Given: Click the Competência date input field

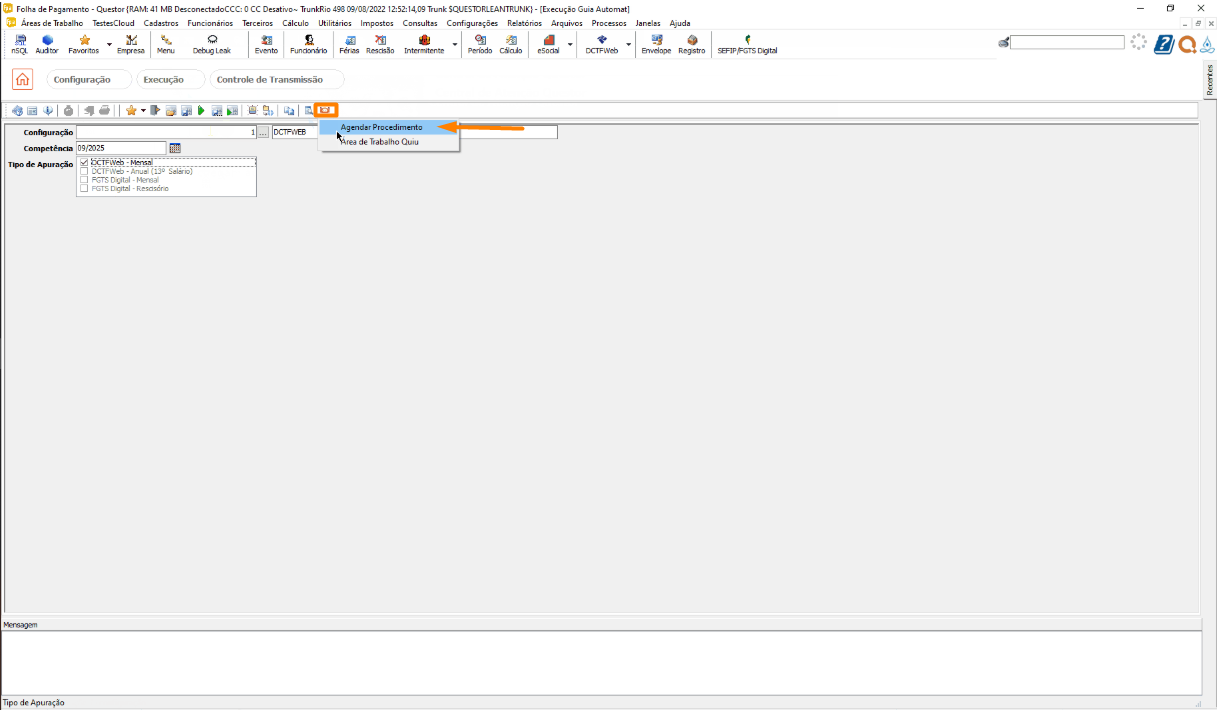Looking at the screenshot, I should click(x=120, y=148).
